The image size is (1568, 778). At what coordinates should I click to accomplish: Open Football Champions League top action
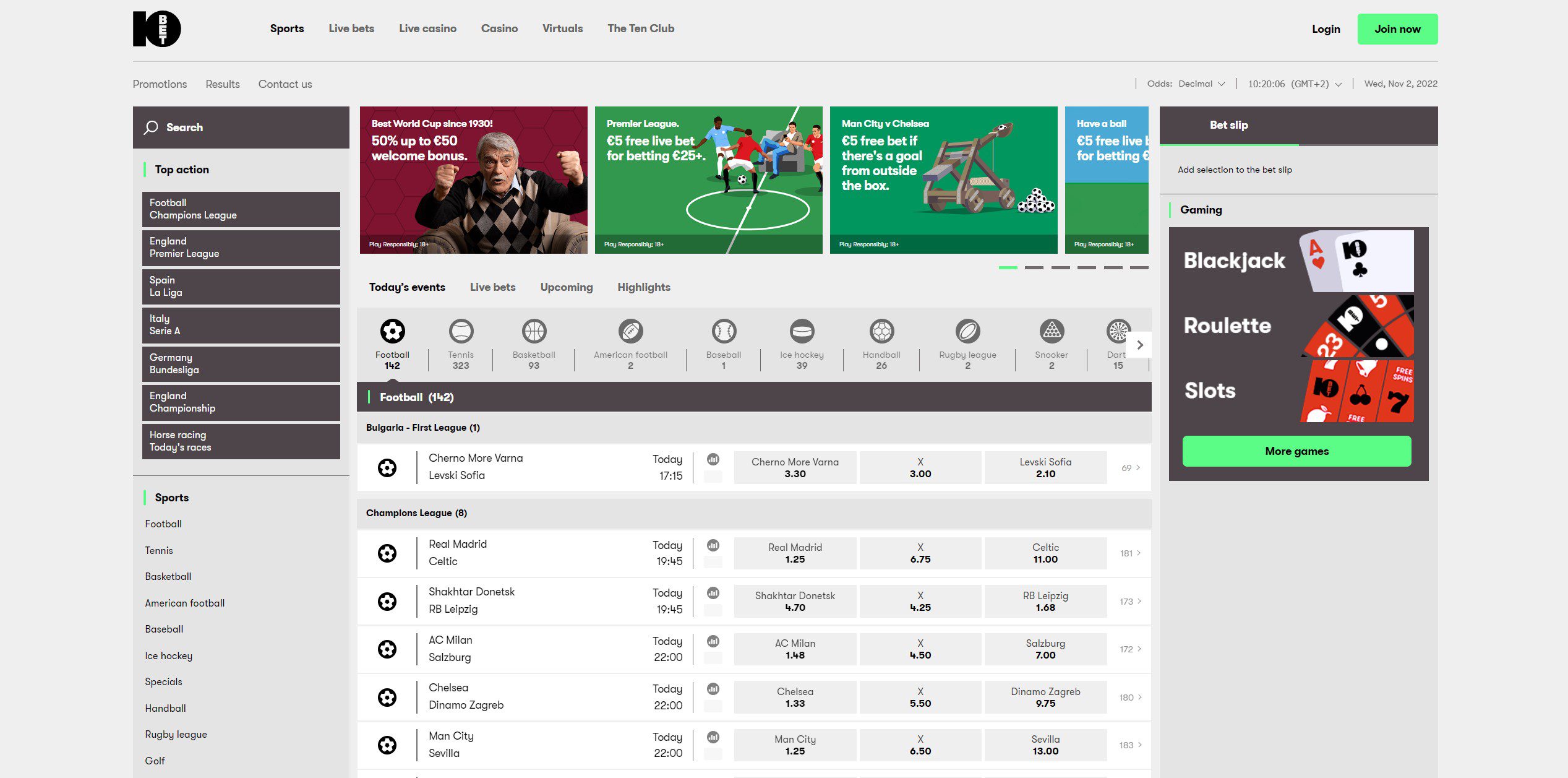(x=241, y=209)
